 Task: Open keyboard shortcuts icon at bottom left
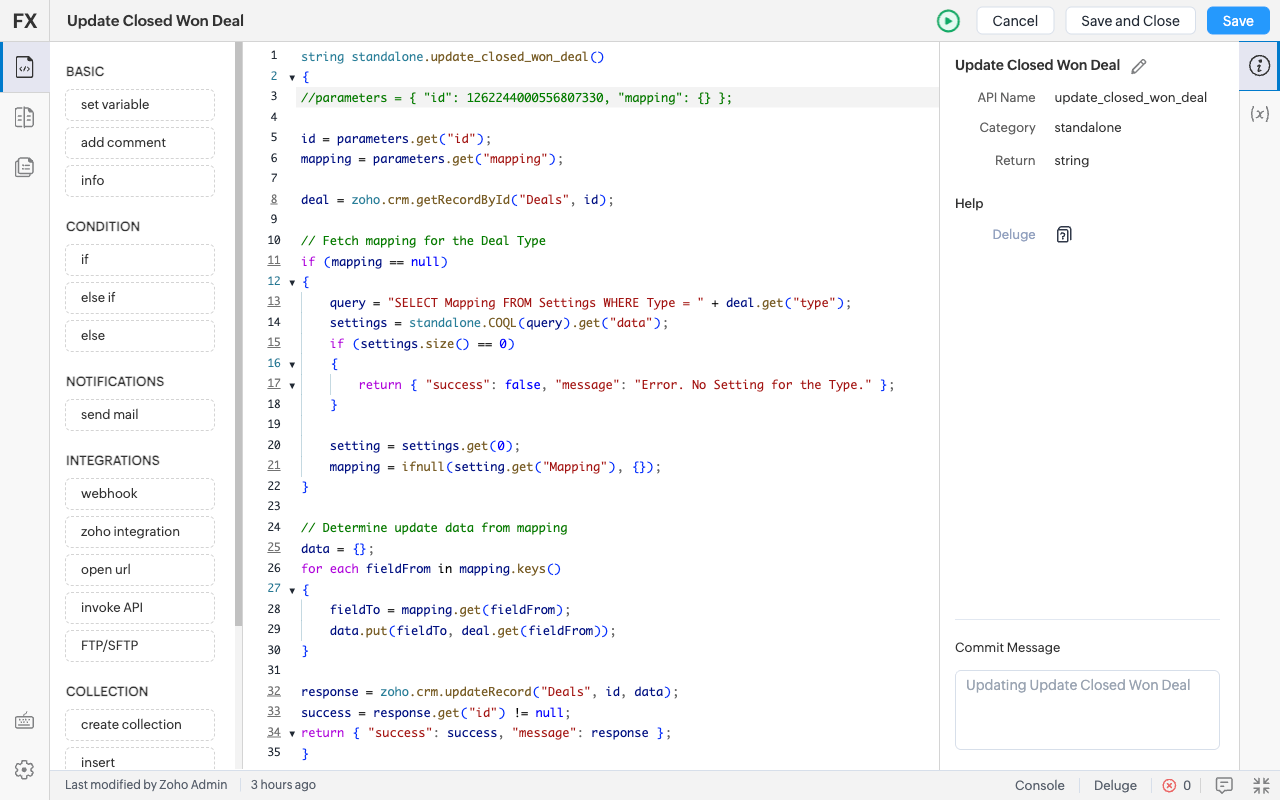[25, 722]
